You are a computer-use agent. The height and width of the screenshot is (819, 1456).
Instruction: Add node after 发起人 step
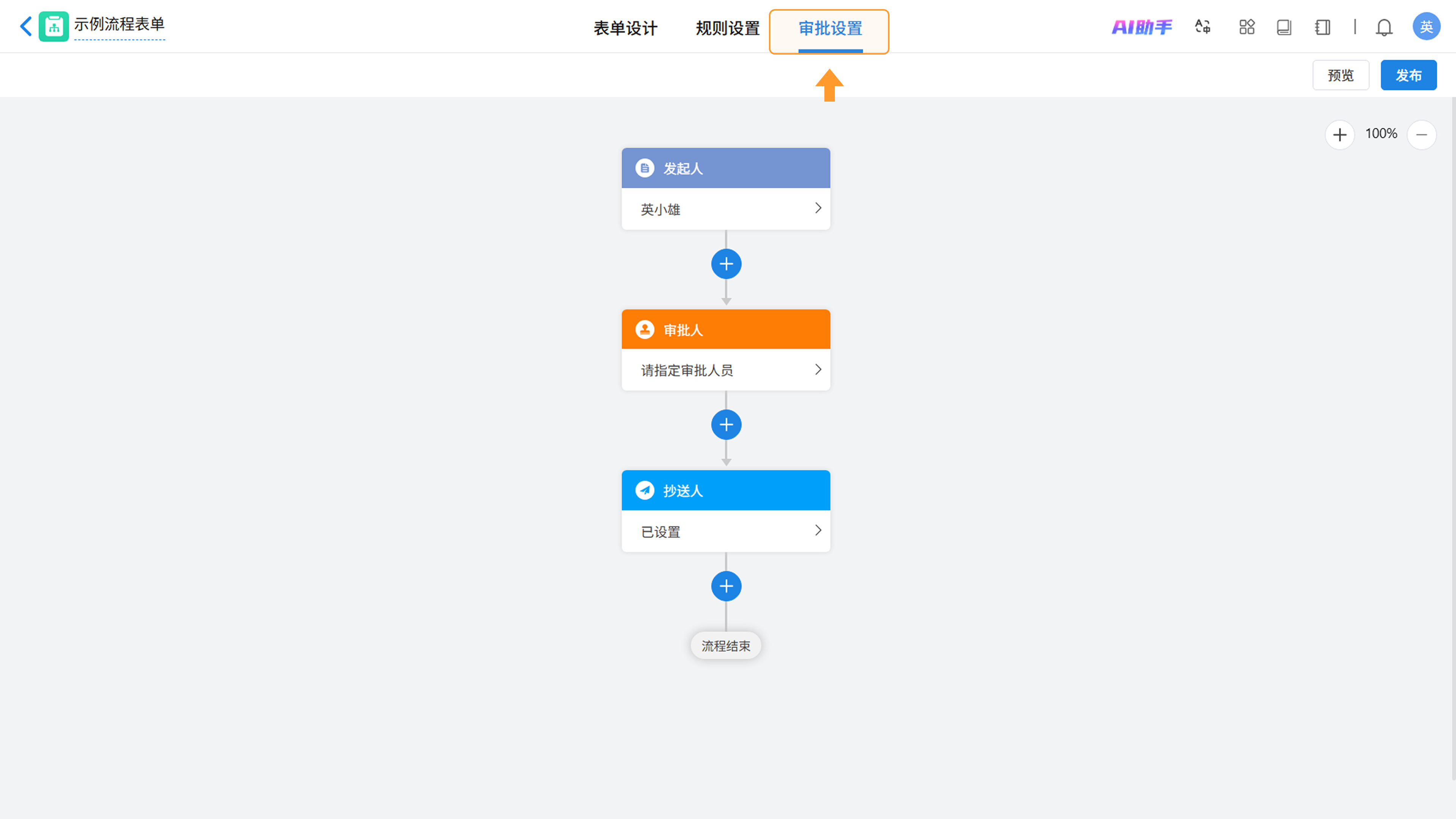tap(726, 264)
